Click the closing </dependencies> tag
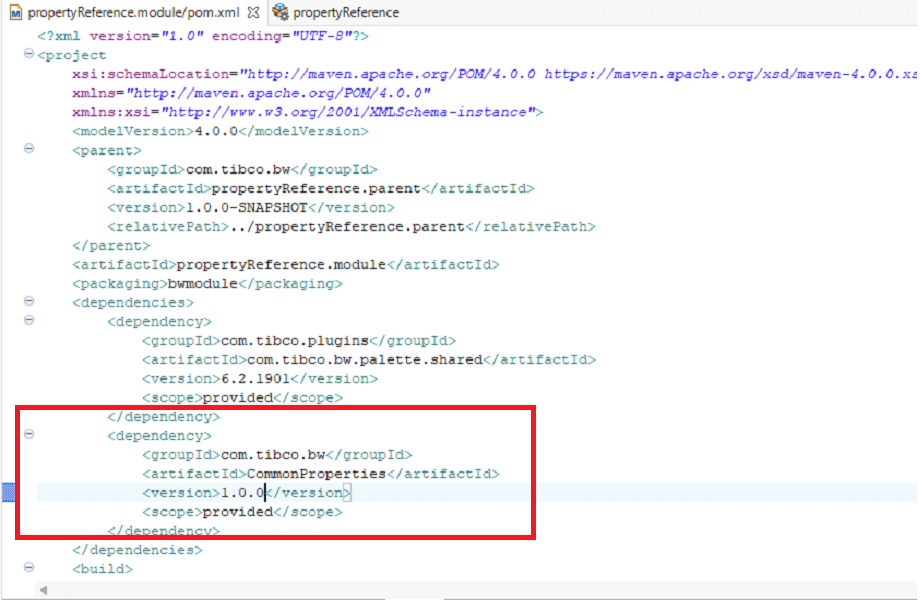The height and width of the screenshot is (600, 920). [x=137, y=550]
